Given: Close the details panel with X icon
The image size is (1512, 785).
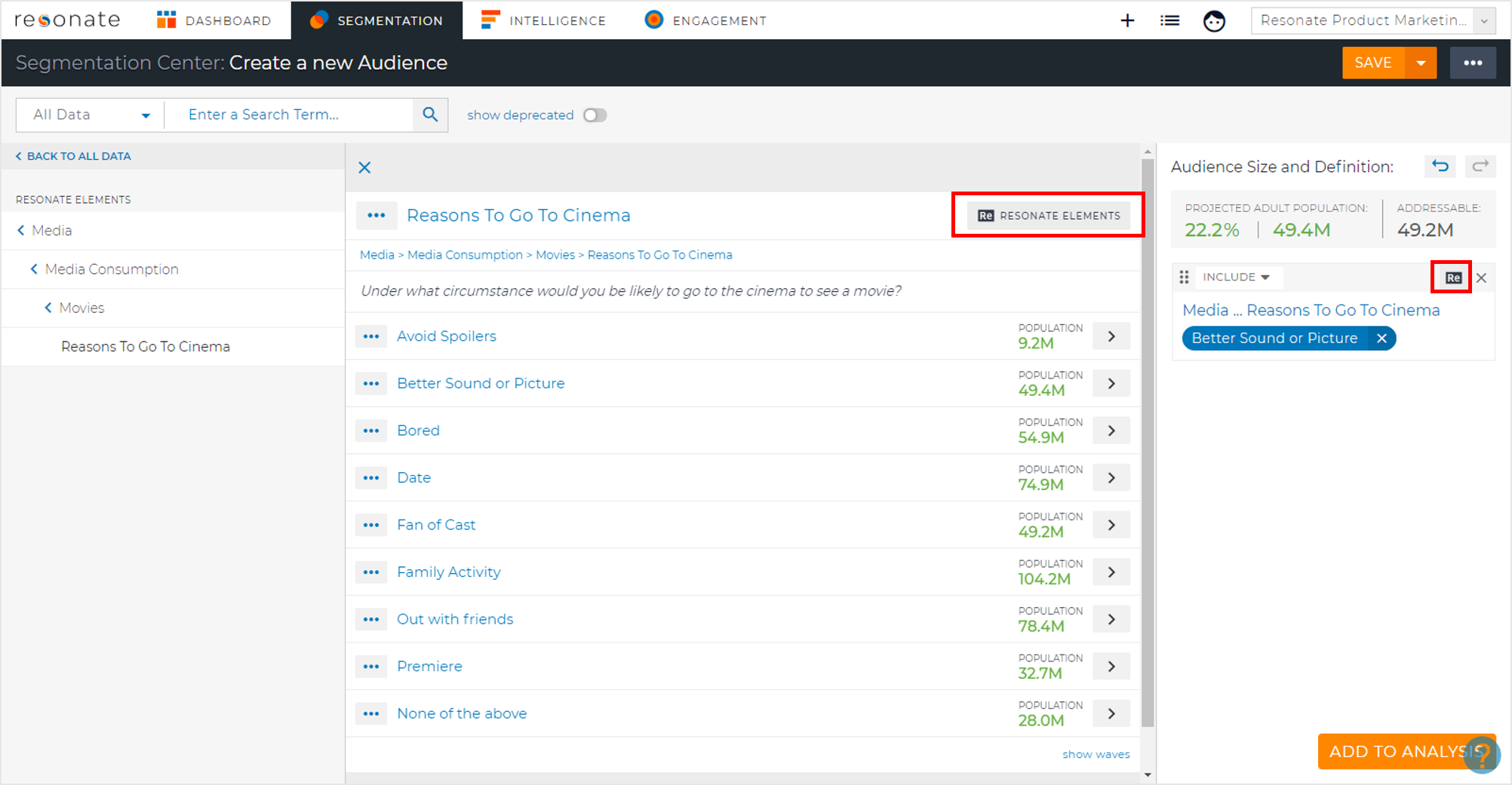Looking at the screenshot, I should click(364, 167).
